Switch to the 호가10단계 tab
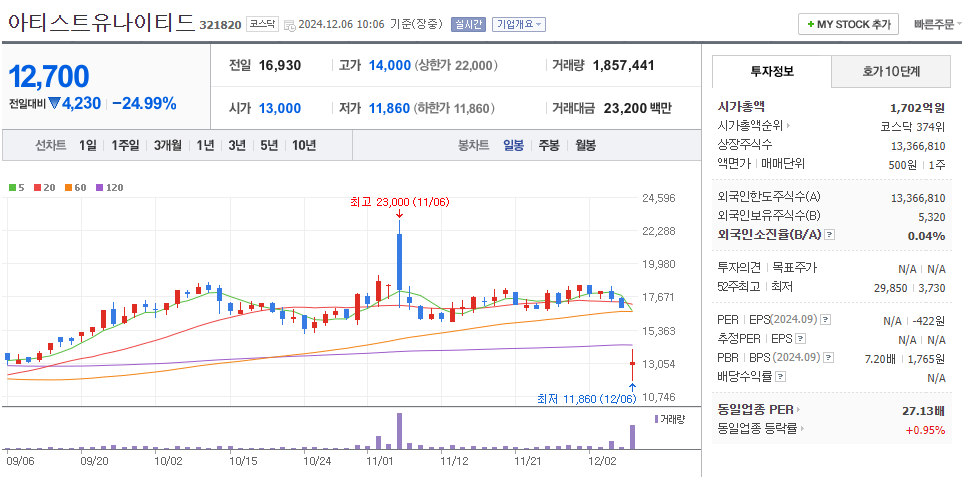Image resolution: width=965 pixels, height=477 pixels. click(891, 71)
